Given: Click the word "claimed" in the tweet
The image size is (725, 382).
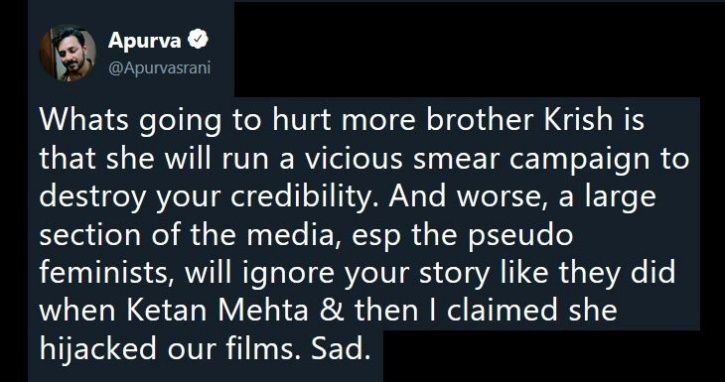Looking at the screenshot, I should click(502, 311).
